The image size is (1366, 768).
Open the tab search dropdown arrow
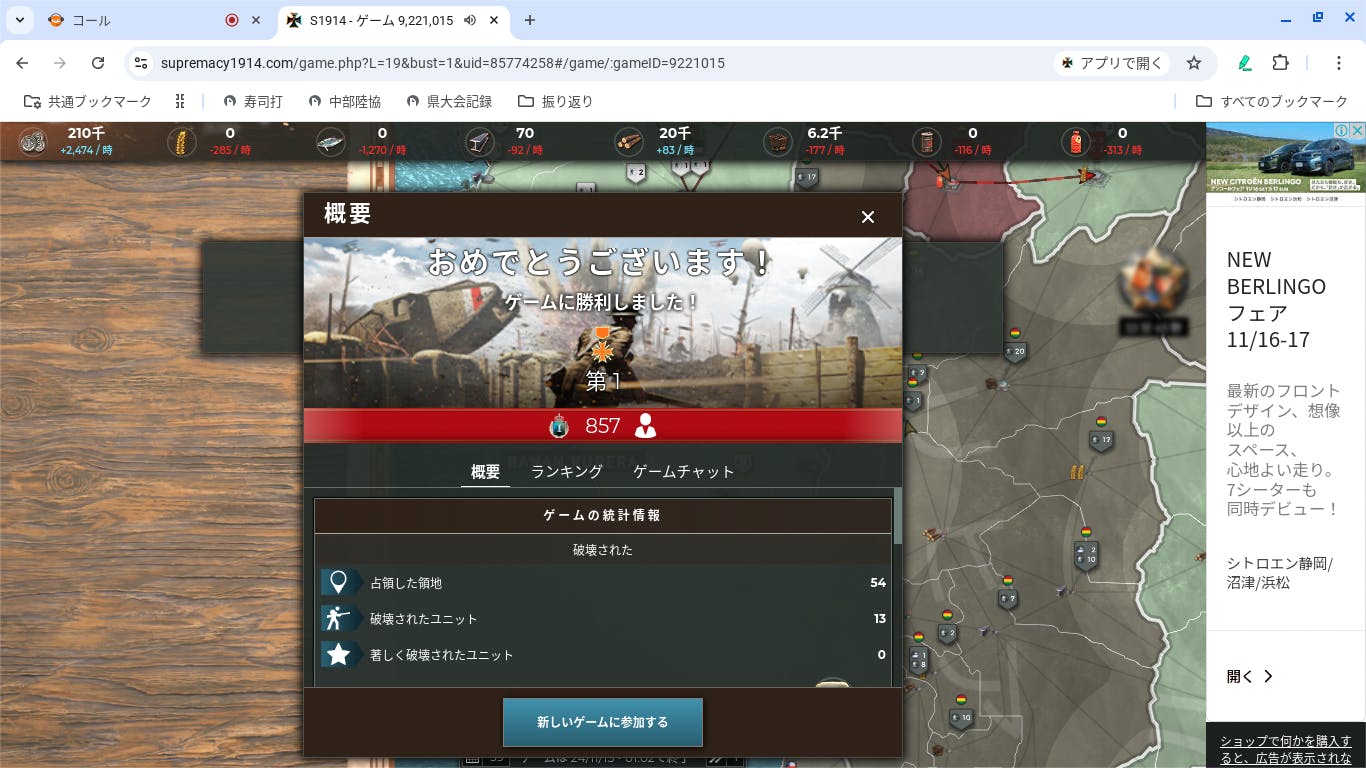point(19,20)
